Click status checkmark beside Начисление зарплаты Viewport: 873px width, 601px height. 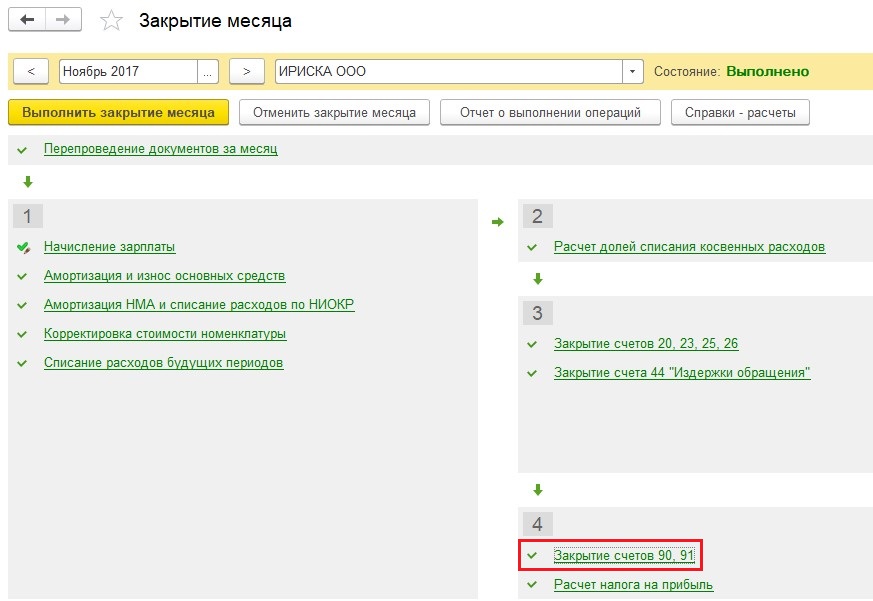23,247
